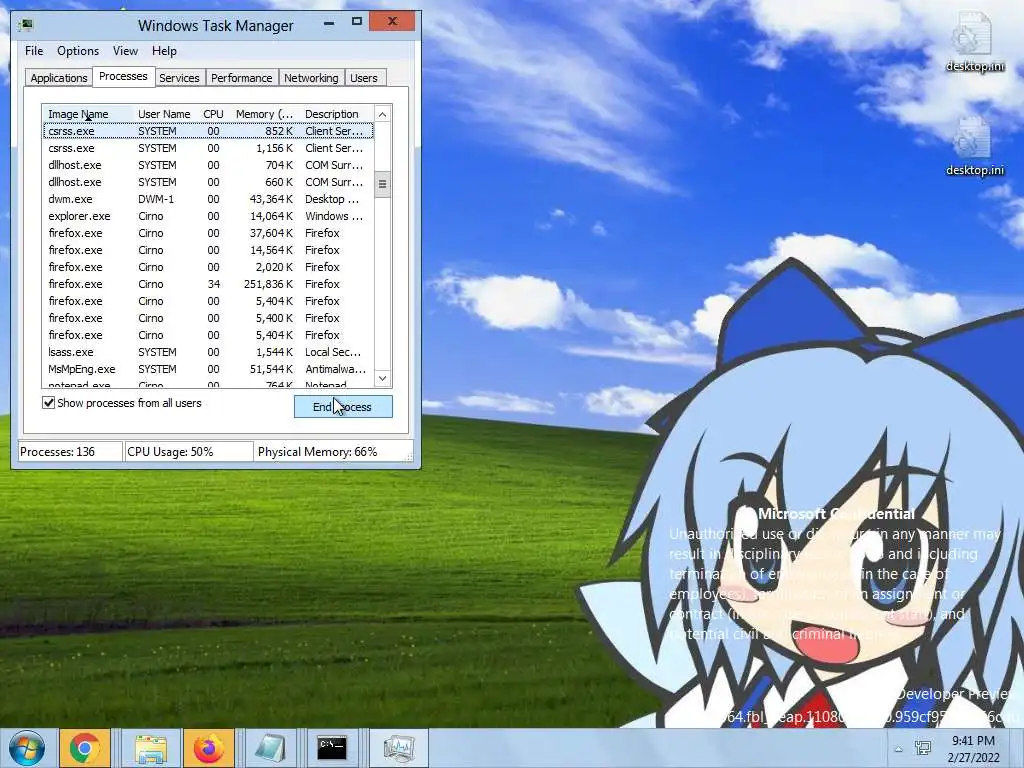This screenshot has height=768, width=1024.
Task: Sort by the Description column header
Action: click(336, 114)
